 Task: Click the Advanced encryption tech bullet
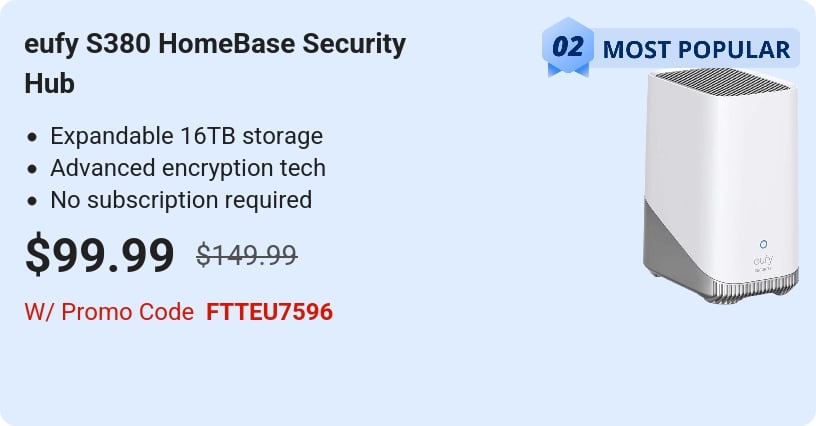pos(188,168)
